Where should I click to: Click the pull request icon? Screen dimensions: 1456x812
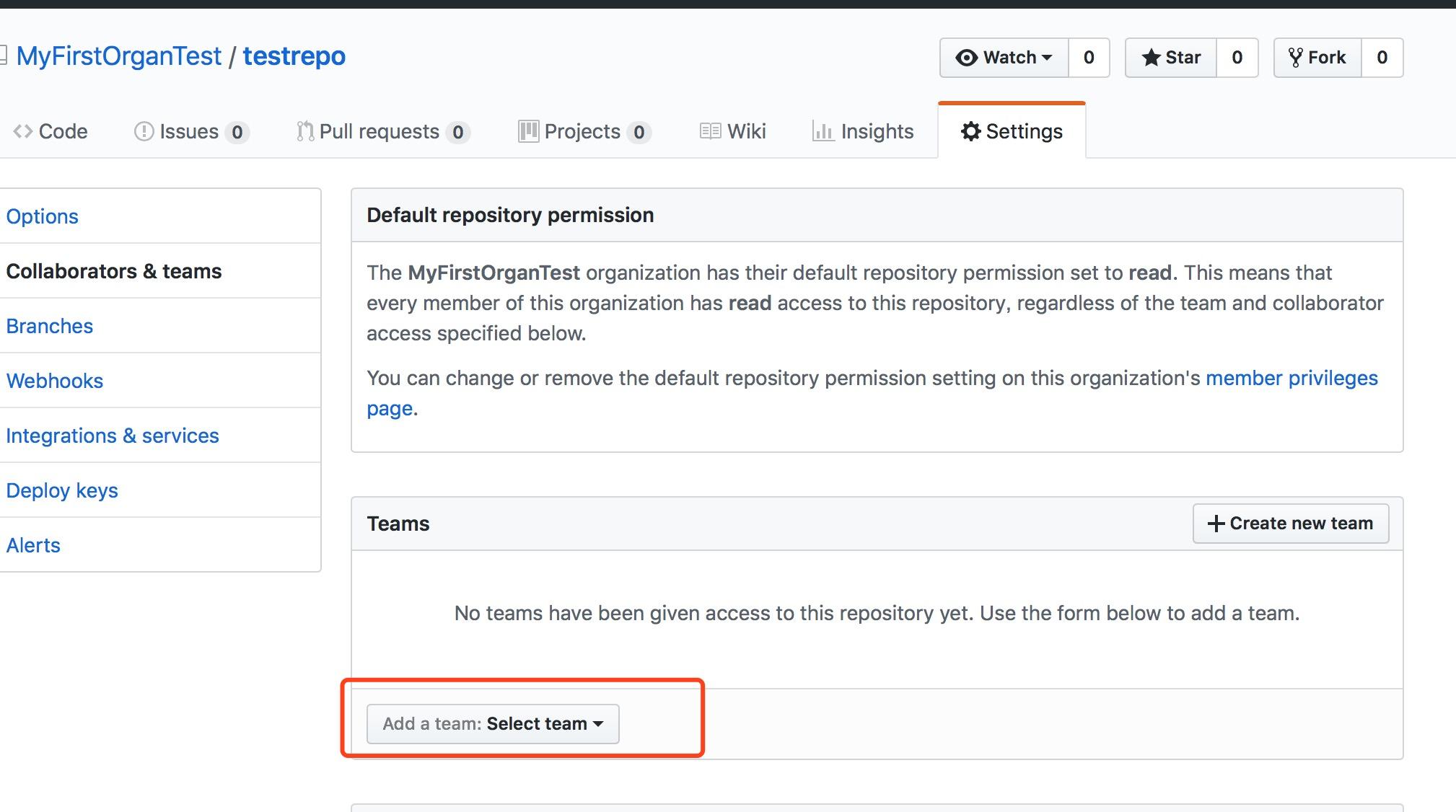(304, 131)
